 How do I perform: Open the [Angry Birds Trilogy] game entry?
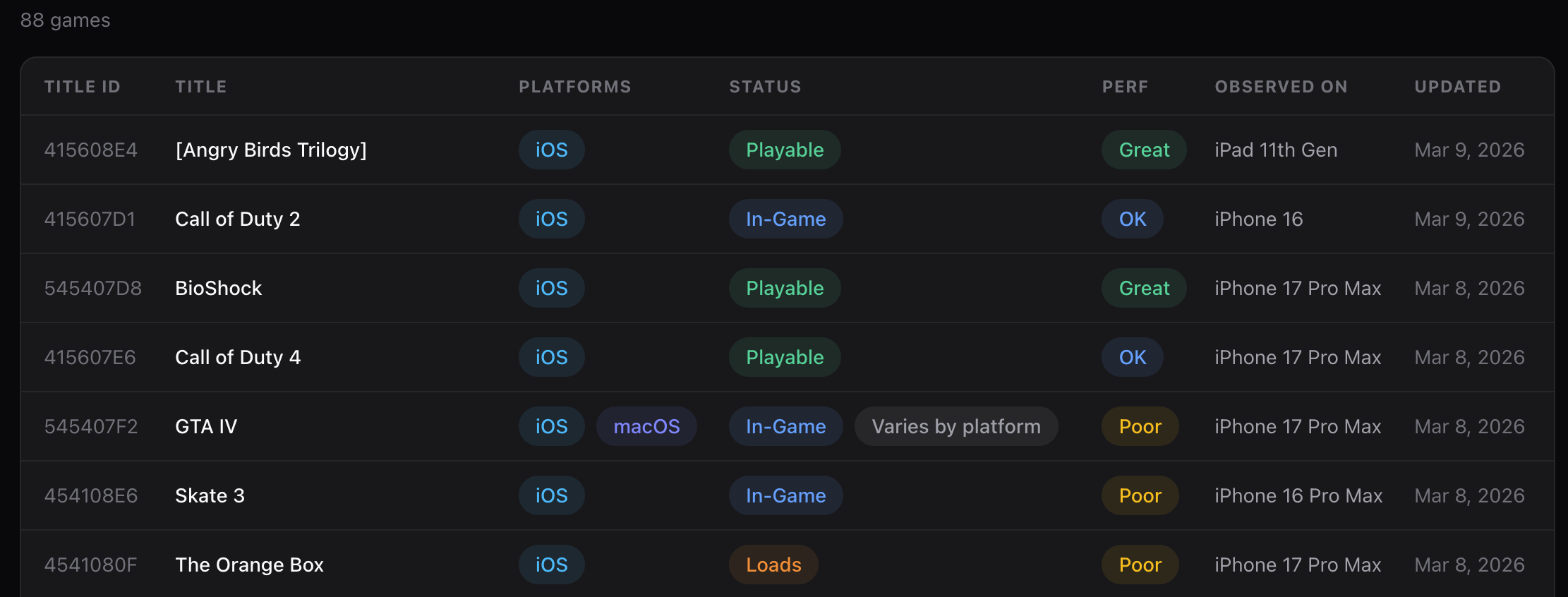271,150
